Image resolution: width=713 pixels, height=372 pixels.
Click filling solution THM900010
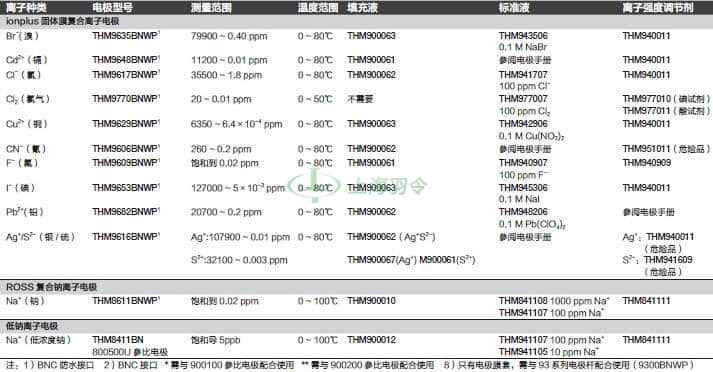[x=372, y=301]
